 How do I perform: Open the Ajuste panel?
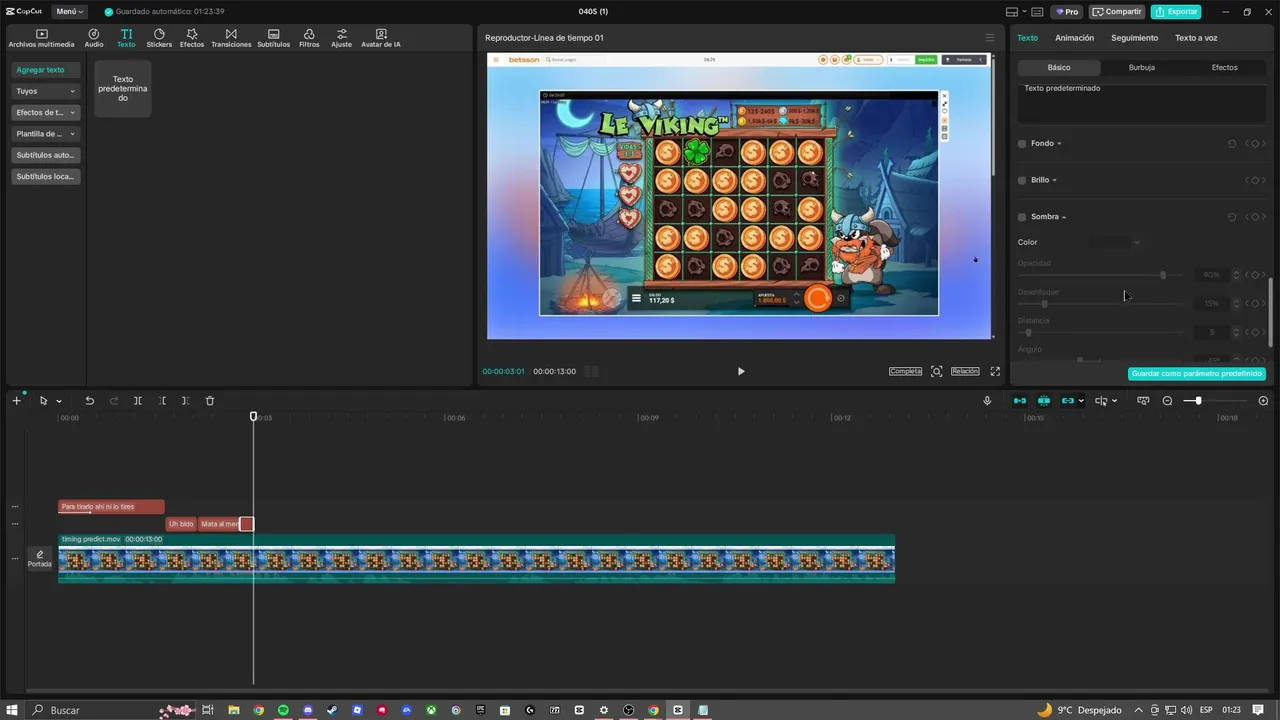(342, 38)
